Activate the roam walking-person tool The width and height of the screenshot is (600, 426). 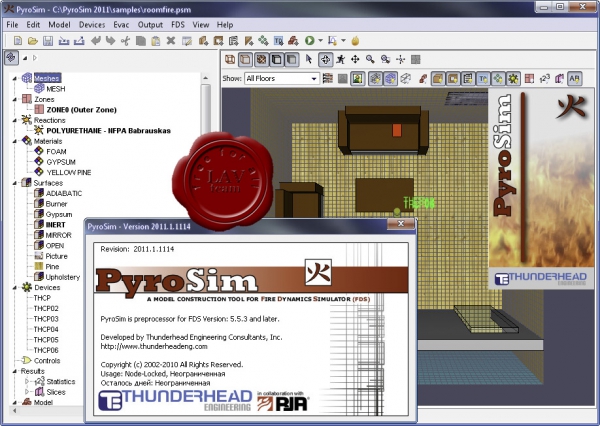[340, 59]
